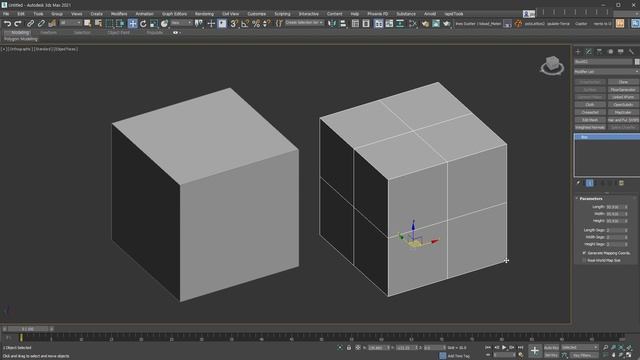Click the timeline frame slider

click(x=28, y=329)
